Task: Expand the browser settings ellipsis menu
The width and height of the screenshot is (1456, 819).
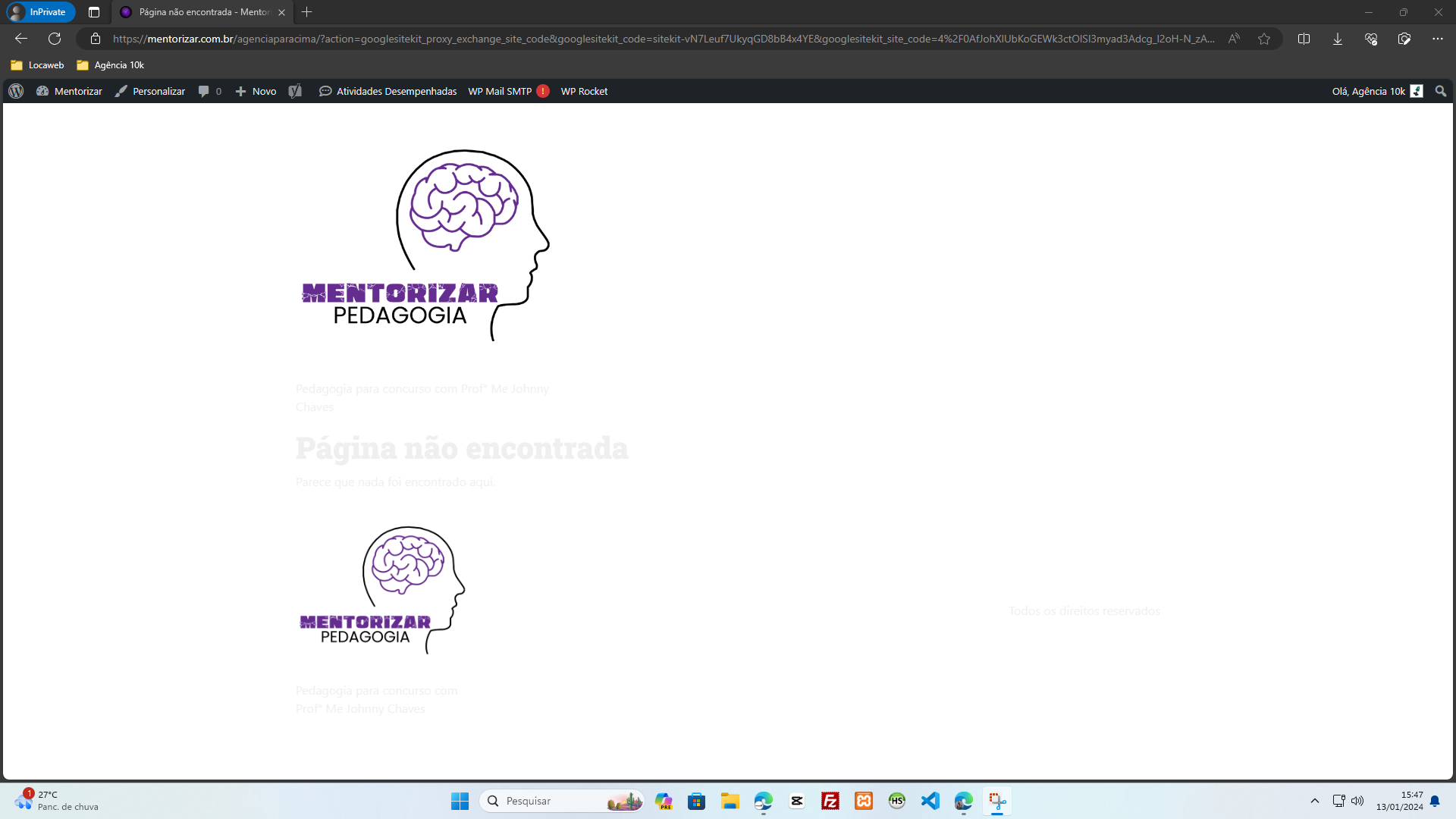Action: coord(1437,39)
